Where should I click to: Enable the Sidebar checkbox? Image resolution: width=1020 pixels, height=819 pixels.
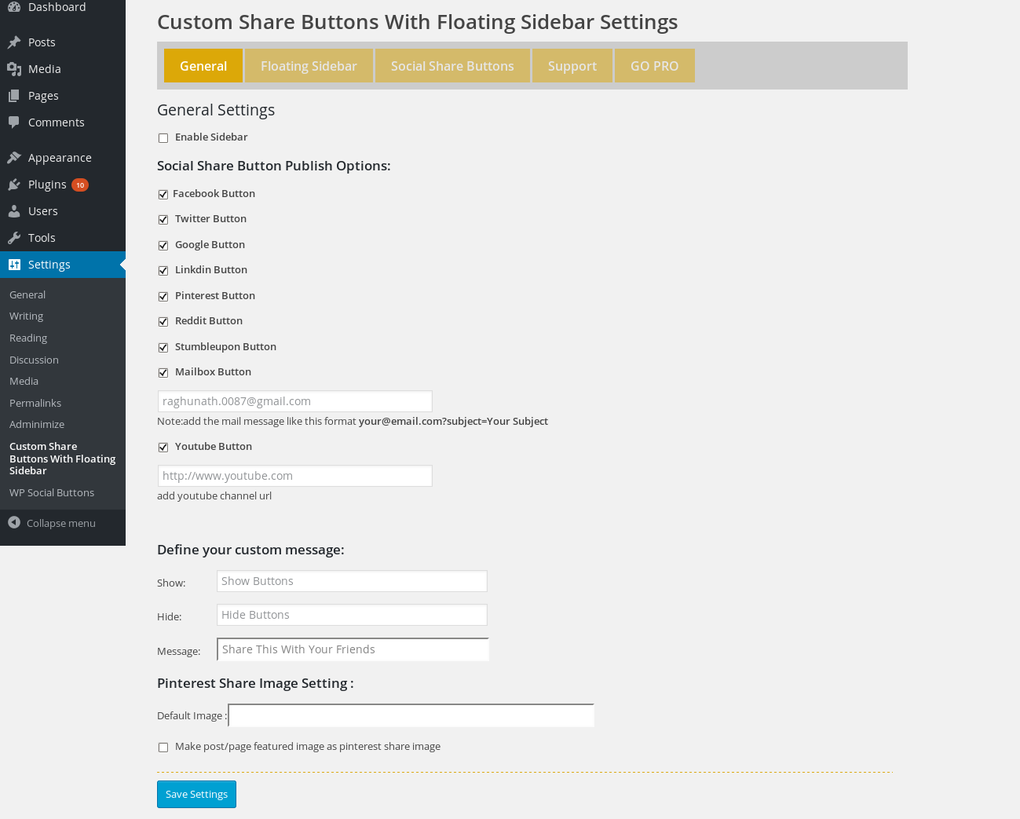163,138
